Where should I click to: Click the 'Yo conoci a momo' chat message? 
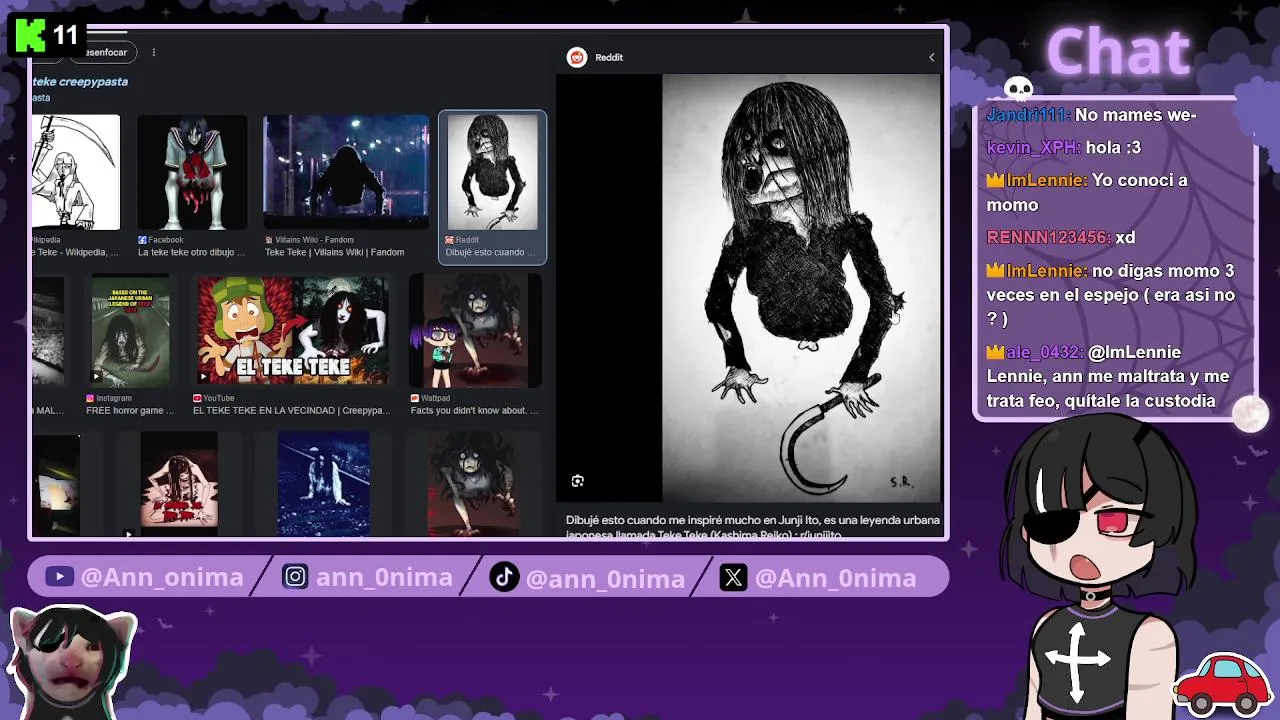point(1086,192)
